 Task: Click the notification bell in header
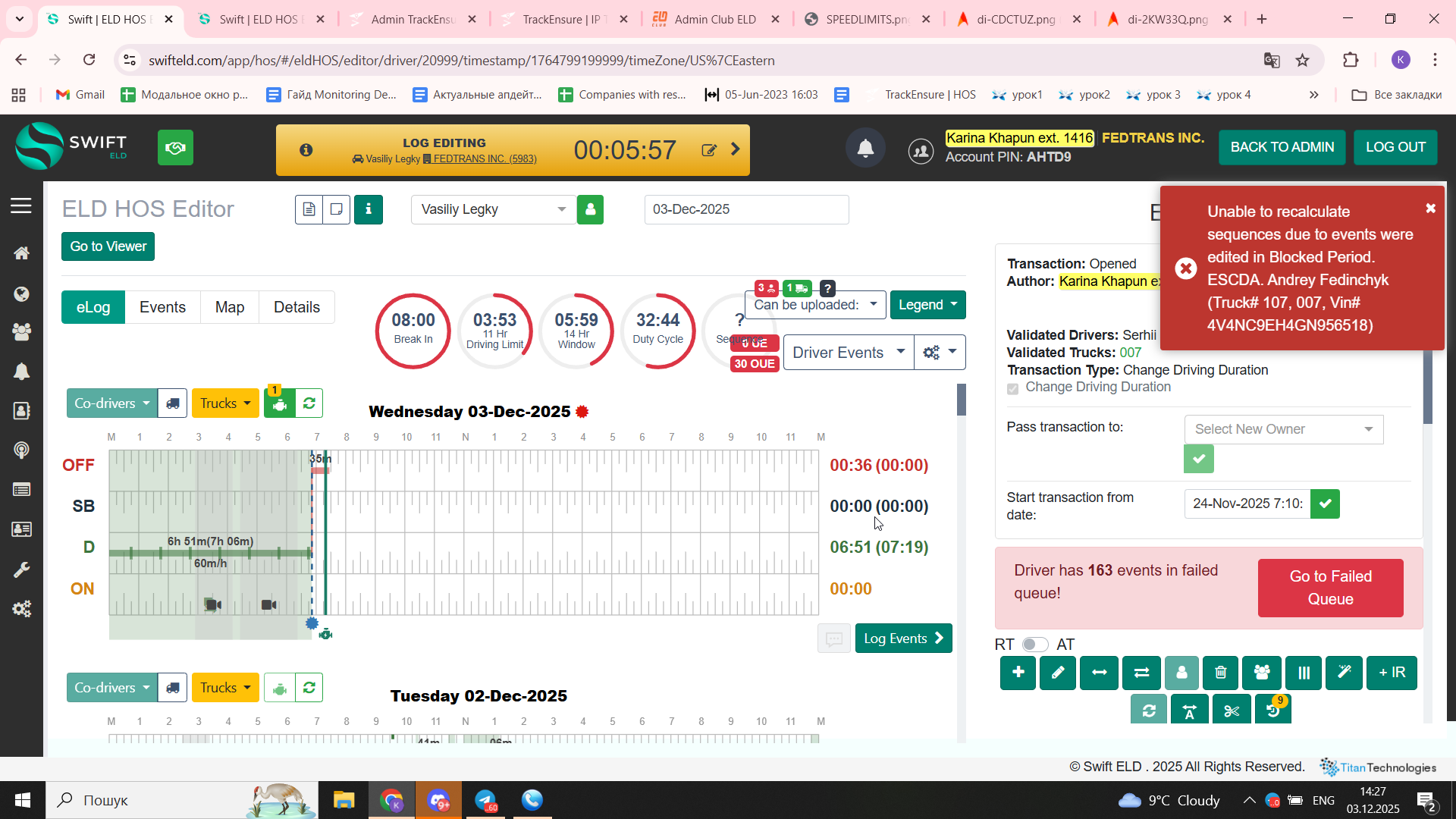(865, 149)
